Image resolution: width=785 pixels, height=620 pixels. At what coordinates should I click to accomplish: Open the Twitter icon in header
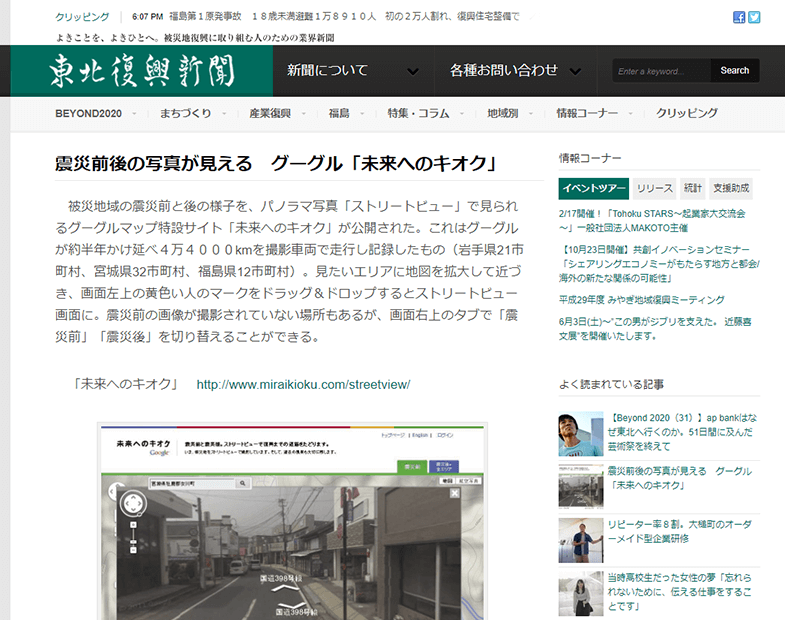pos(754,17)
